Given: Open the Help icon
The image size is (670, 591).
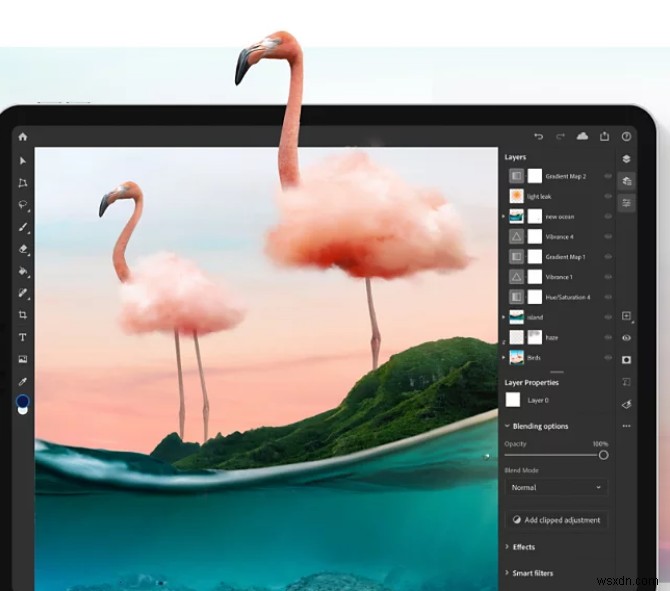Looking at the screenshot, I should click(626, 136).
